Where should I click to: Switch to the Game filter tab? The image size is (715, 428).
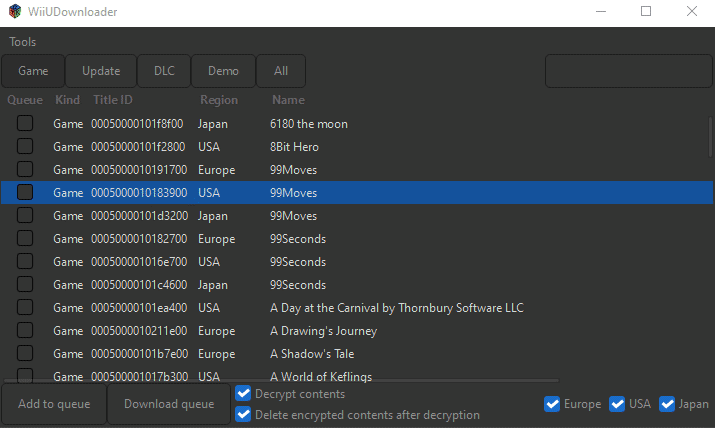pyautogui.click(x=33, y=71)
